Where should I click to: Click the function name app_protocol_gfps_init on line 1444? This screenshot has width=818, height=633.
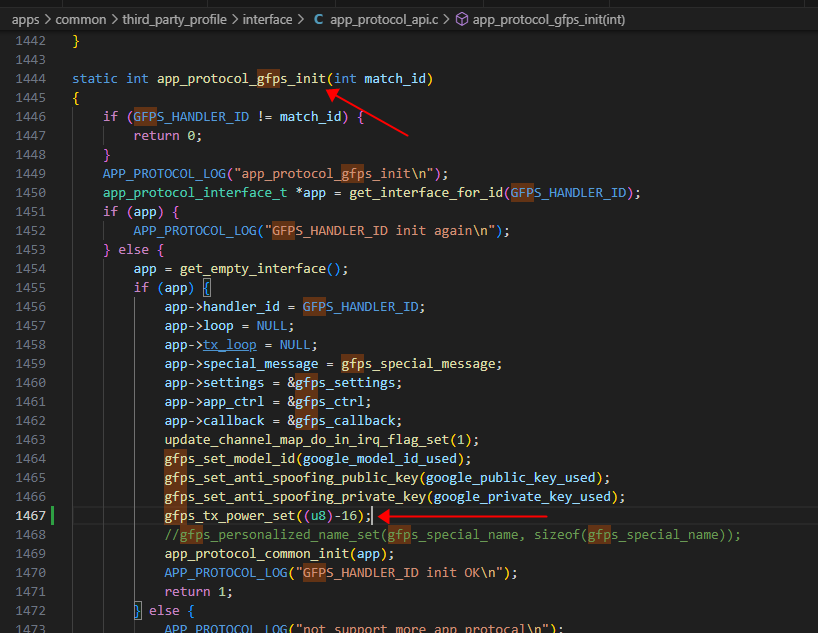click(x=242, y=79)
